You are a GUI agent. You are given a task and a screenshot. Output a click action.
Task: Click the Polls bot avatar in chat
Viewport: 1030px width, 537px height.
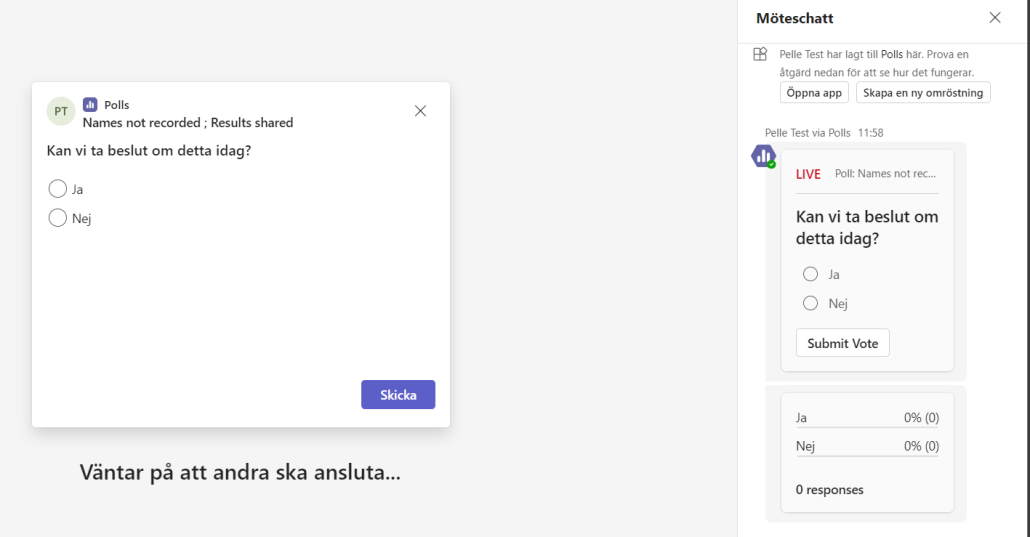coord(763,156)
